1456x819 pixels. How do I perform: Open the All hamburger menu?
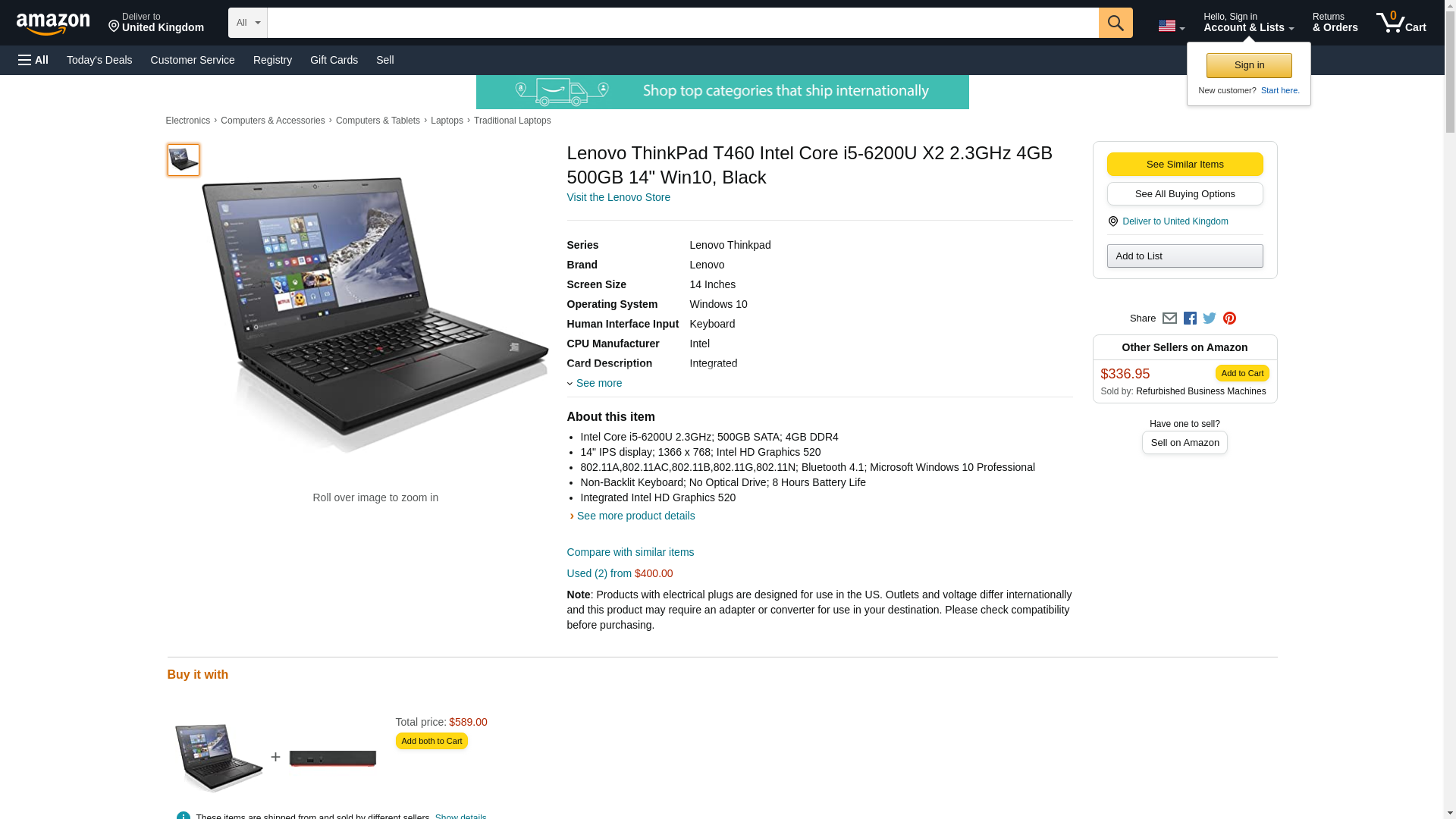point(33,60)
